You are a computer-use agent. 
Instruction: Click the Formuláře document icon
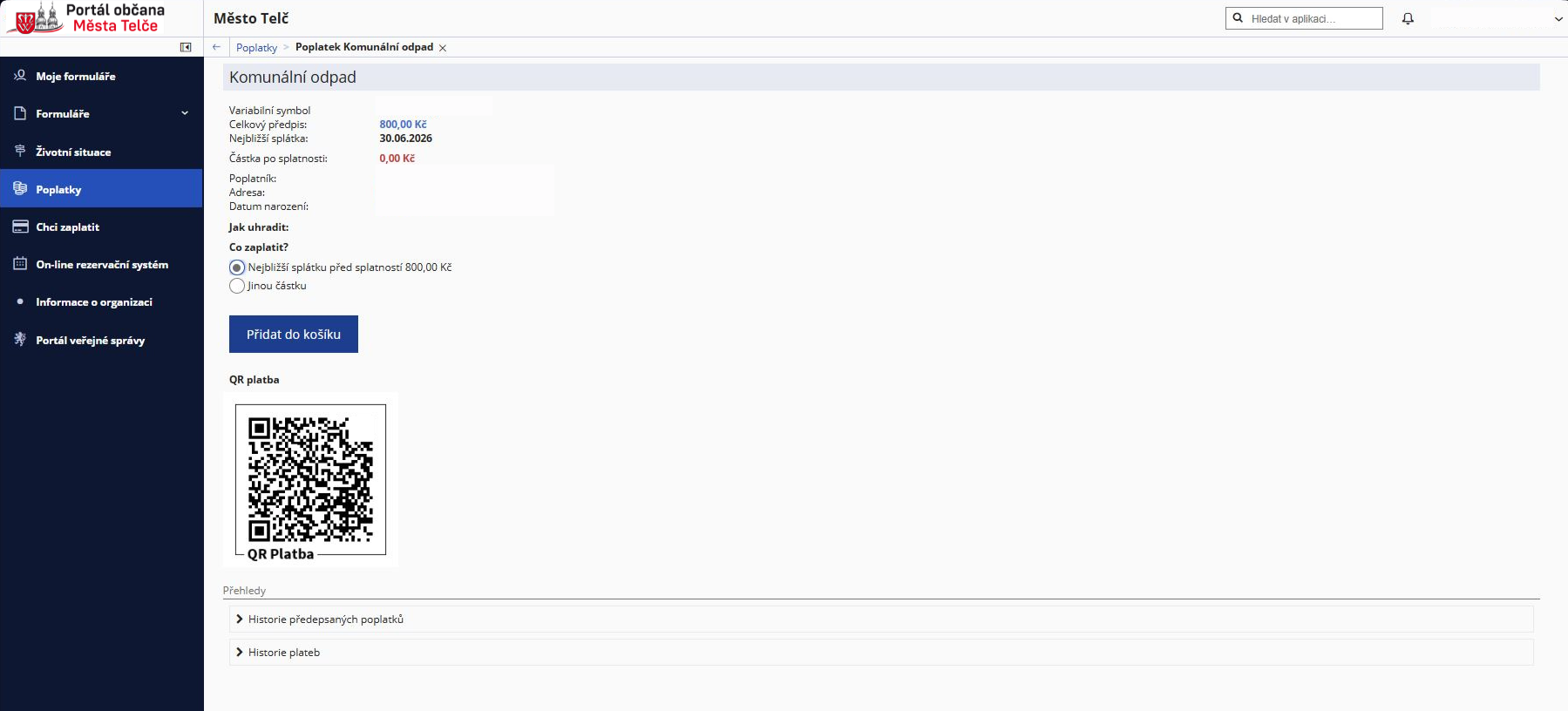20,113
